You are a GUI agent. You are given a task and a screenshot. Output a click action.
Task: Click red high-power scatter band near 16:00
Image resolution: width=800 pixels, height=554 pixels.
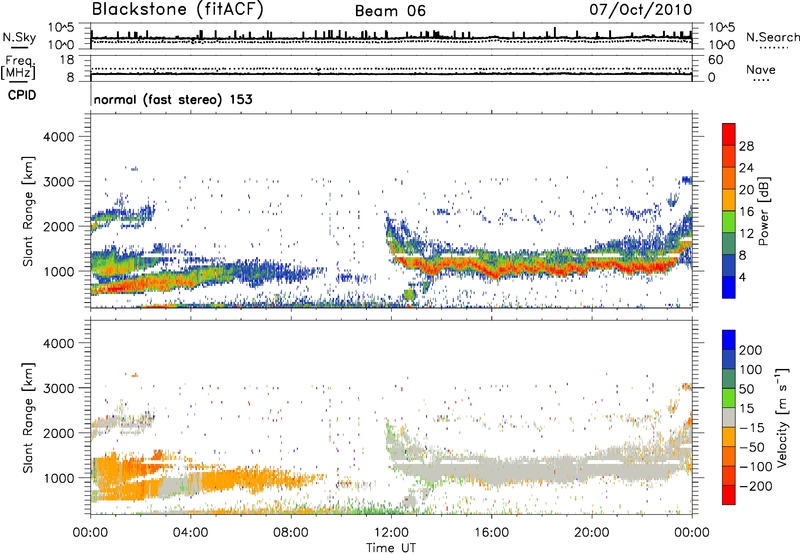494,272
